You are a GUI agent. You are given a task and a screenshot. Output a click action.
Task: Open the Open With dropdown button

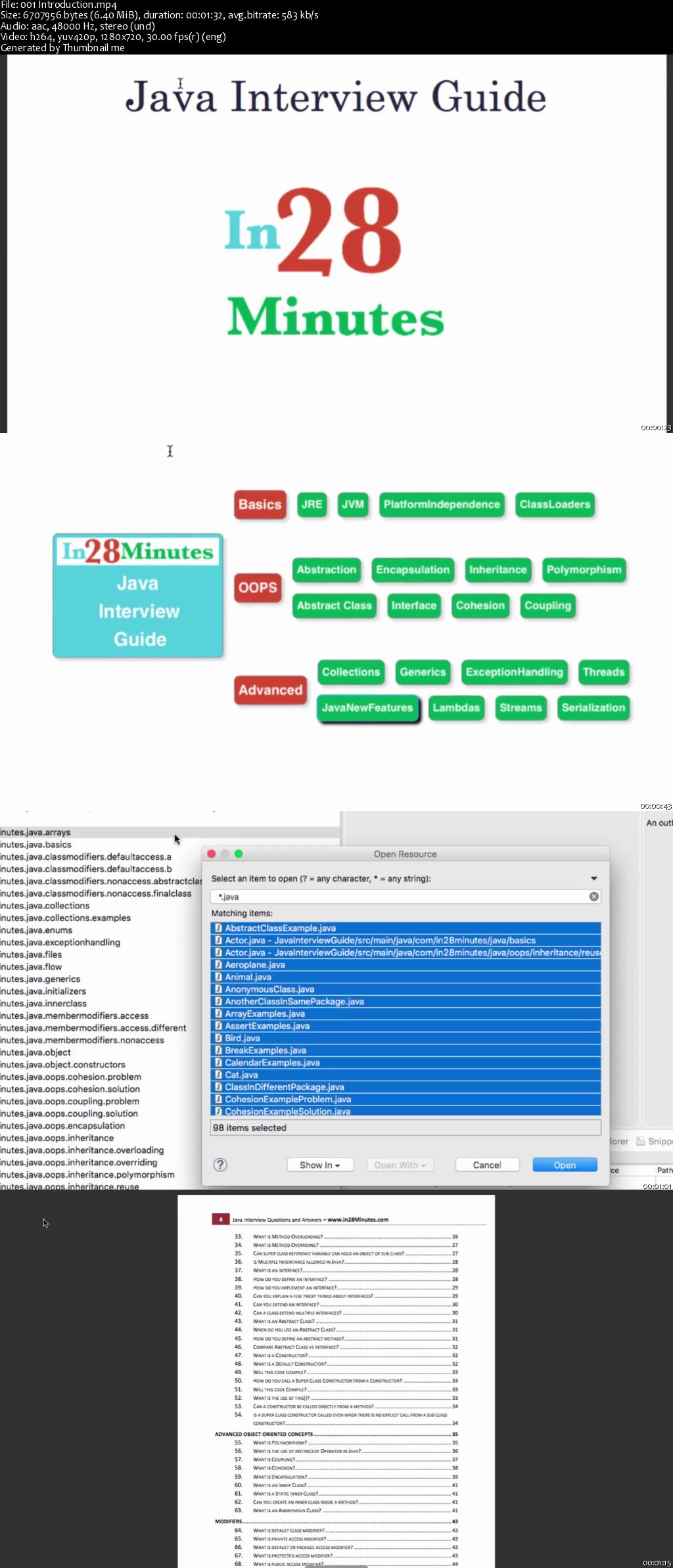pyautogui.click(x=400, y=1165)
